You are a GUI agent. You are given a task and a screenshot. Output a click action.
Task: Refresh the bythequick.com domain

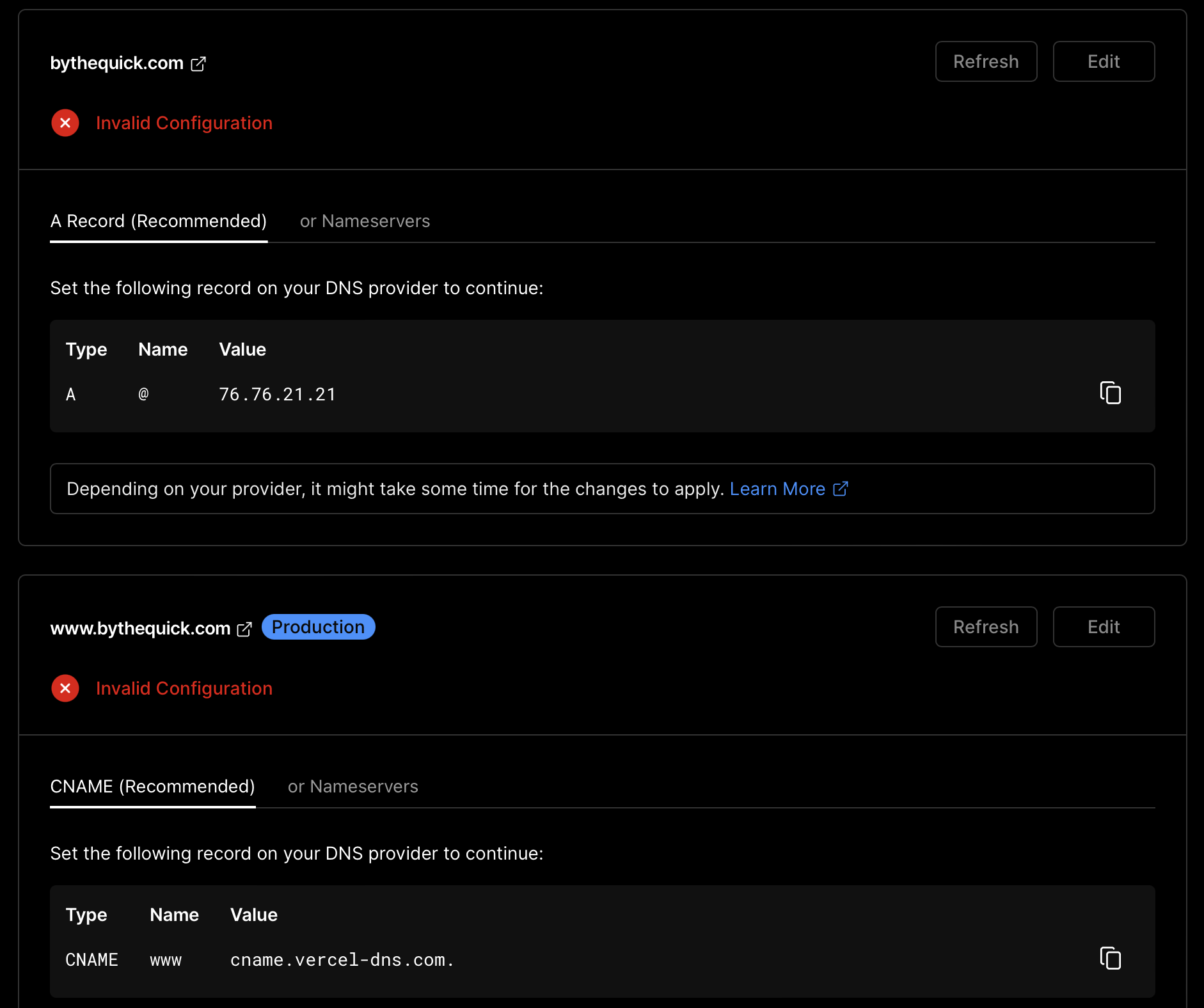[x=986, y=61]
